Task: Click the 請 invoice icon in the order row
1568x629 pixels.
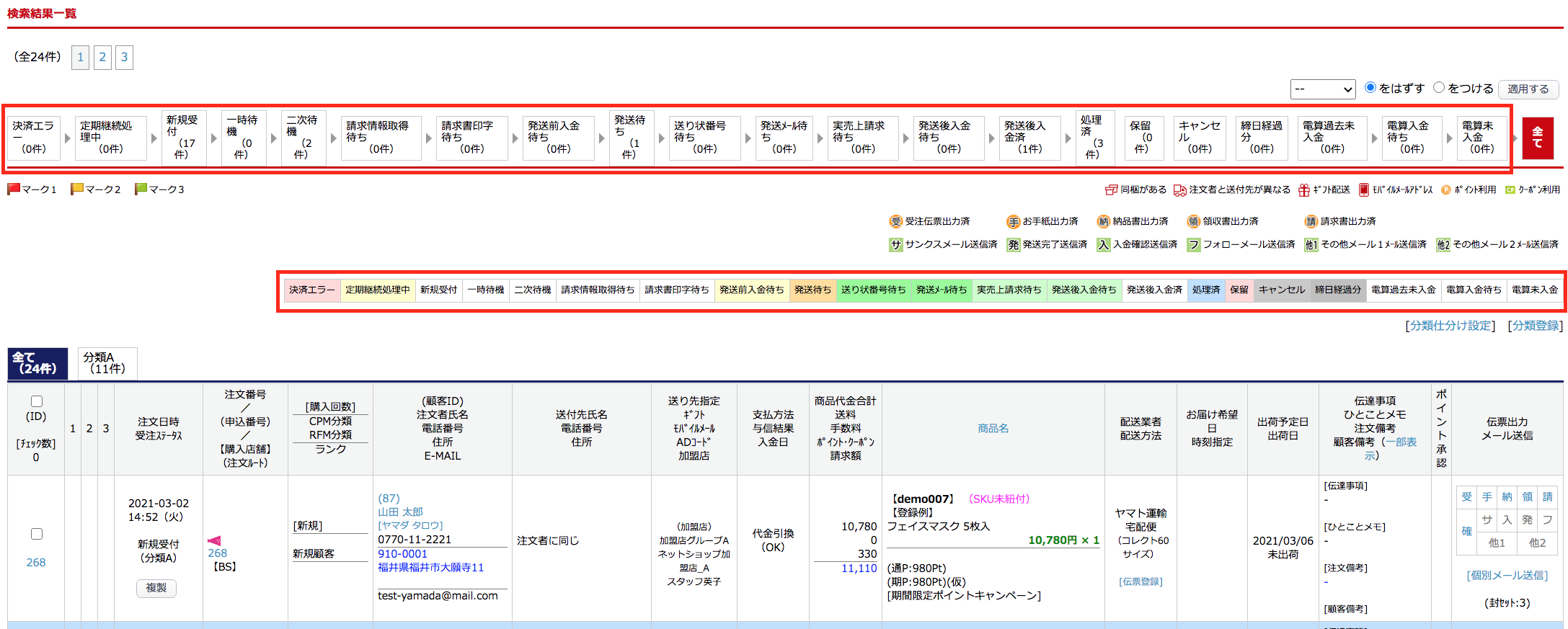Action: (x=1547, y=497)
